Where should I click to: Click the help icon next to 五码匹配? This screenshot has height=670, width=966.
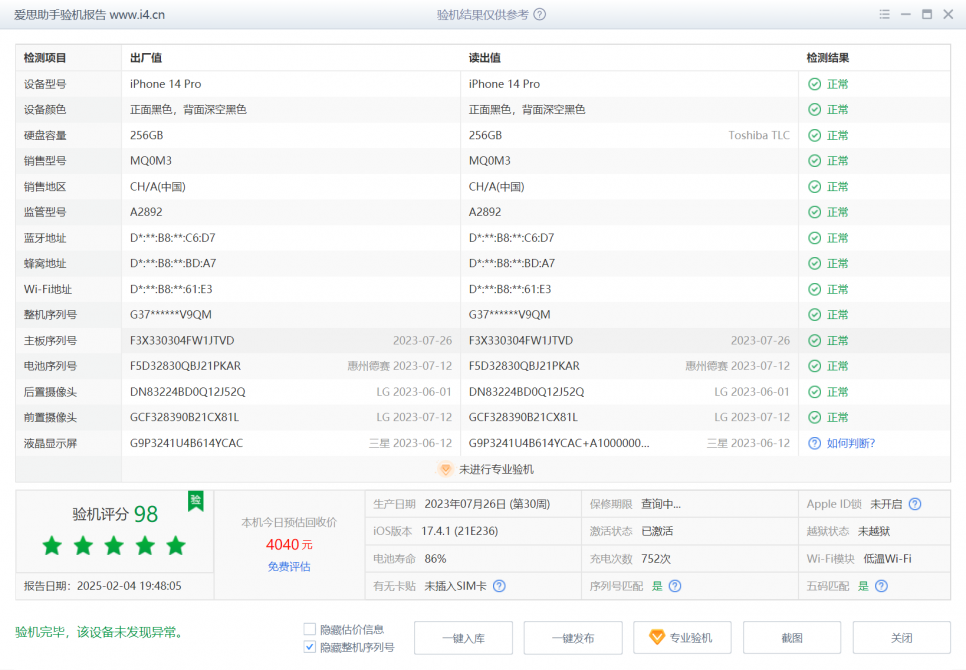[880, 586]
